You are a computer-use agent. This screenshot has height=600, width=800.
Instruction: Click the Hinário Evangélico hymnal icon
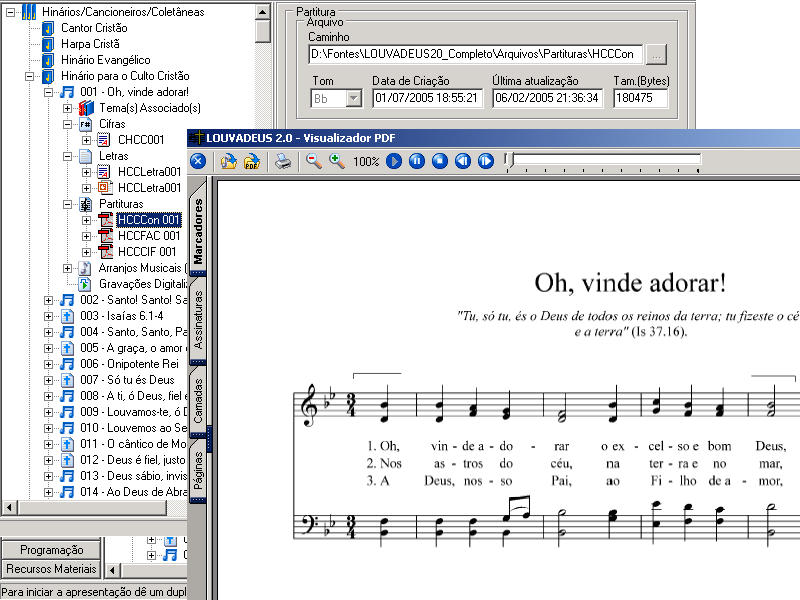point(48,60)
